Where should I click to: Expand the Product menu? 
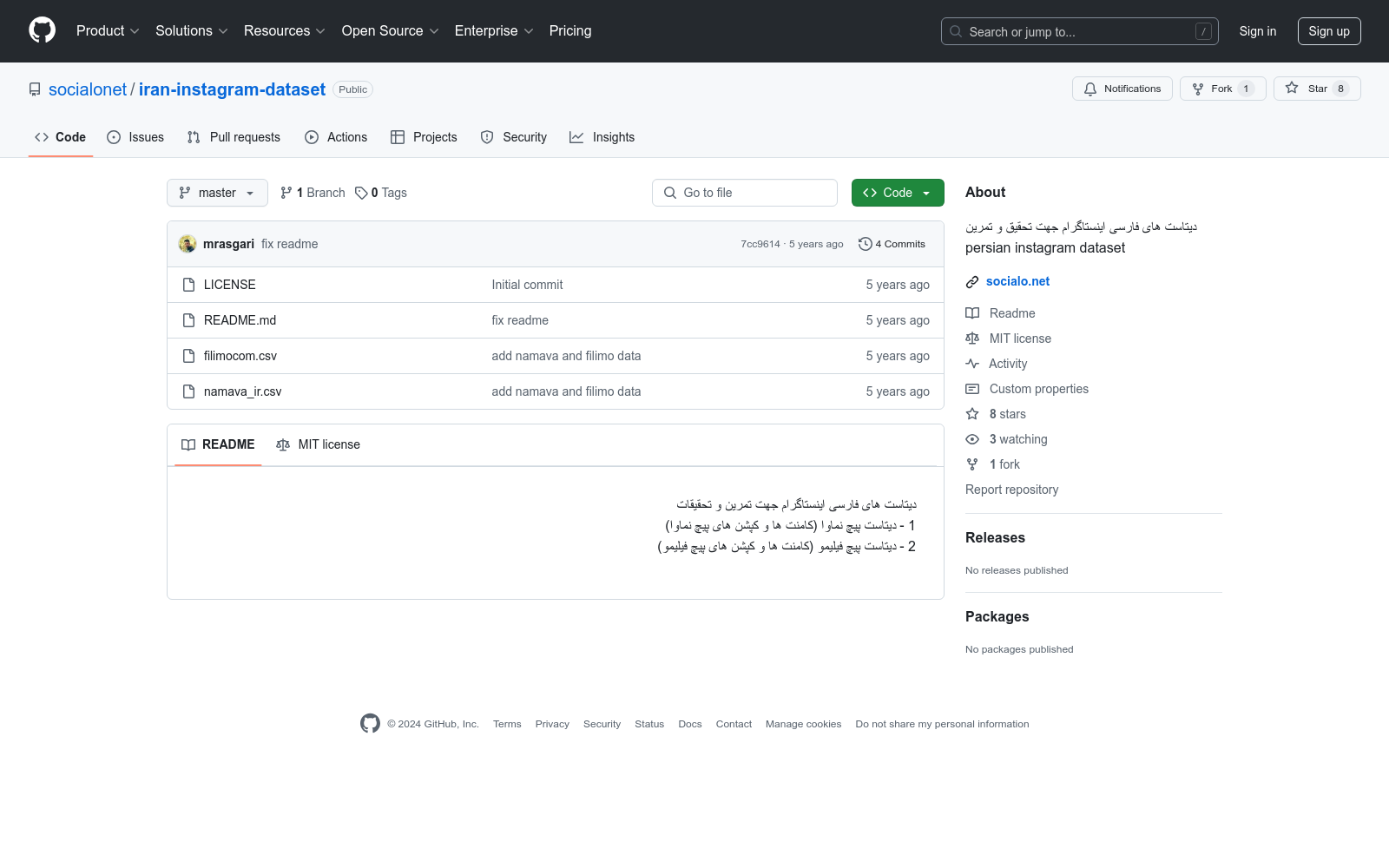coord(108,30)
